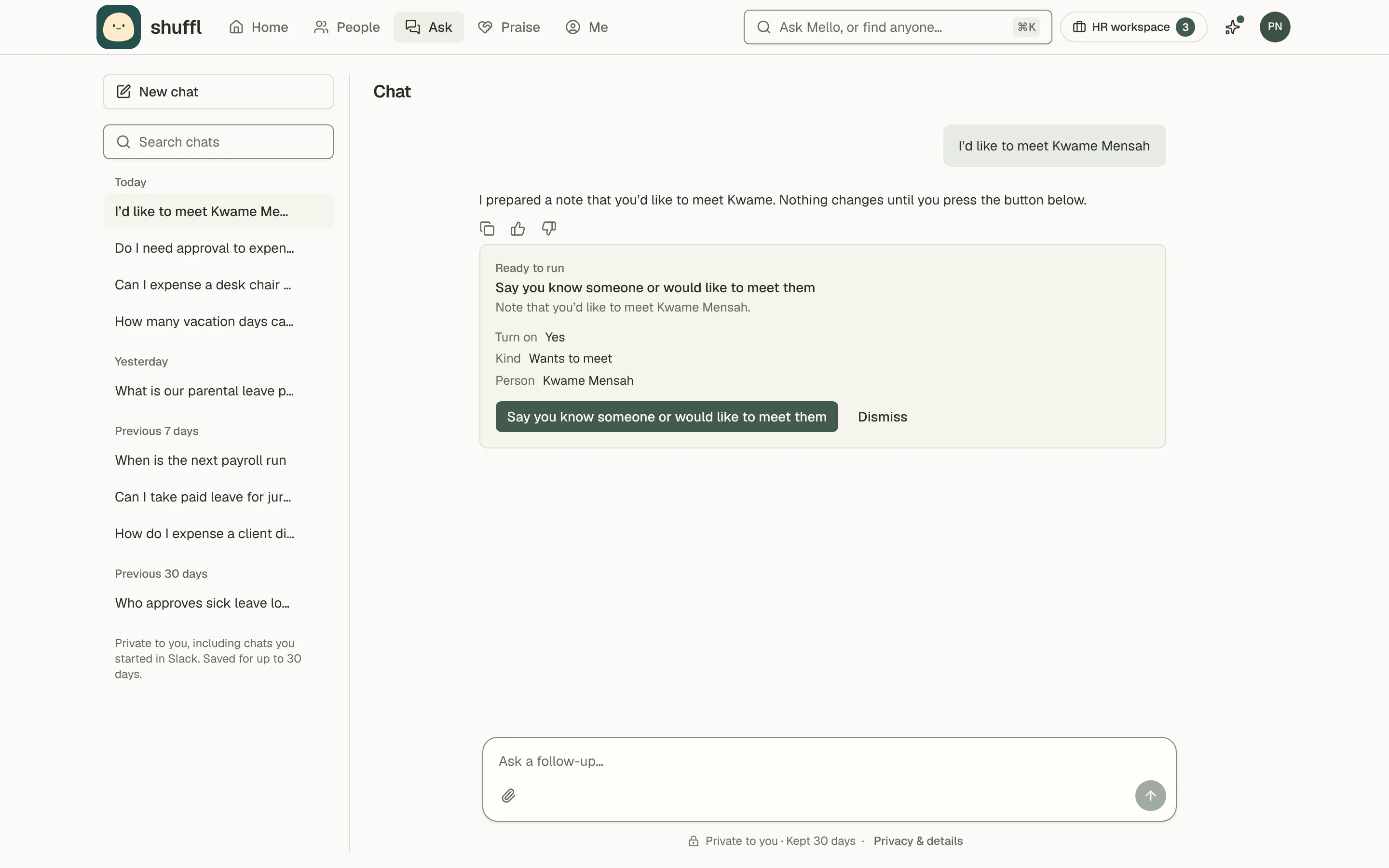Open the Home tab

tap(259, 27)
